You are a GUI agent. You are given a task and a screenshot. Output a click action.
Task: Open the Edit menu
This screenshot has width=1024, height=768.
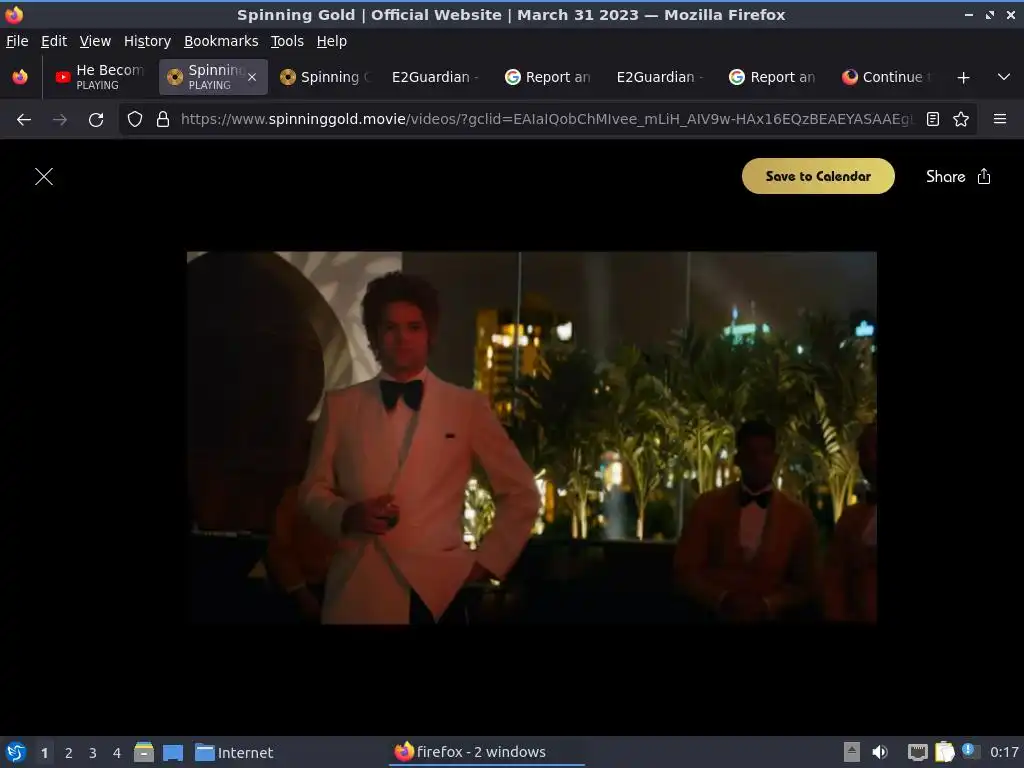54,41
